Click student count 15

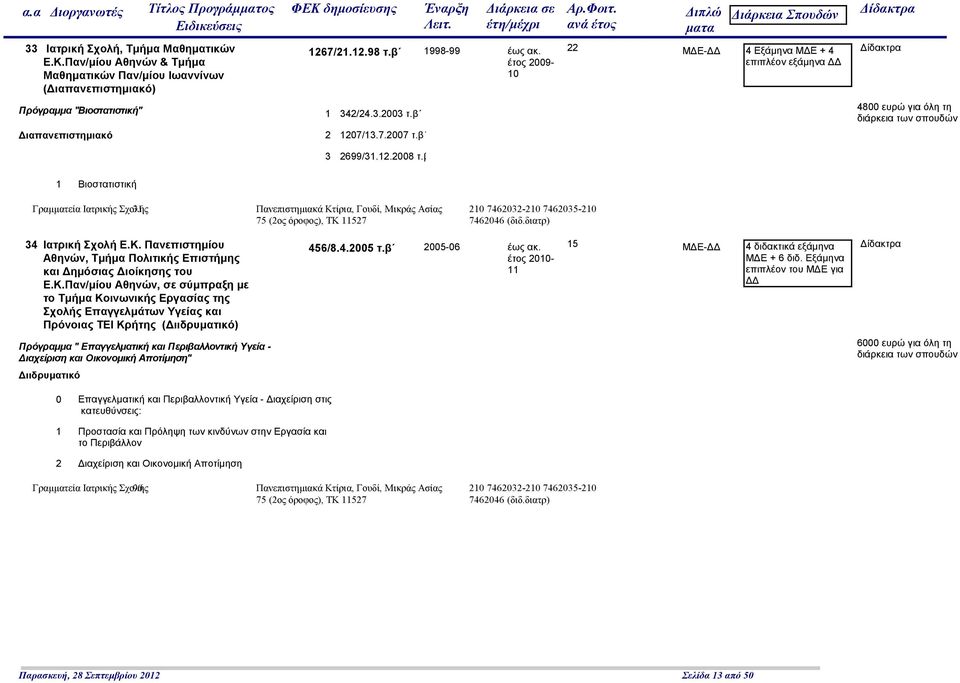[x=572, y=244]
